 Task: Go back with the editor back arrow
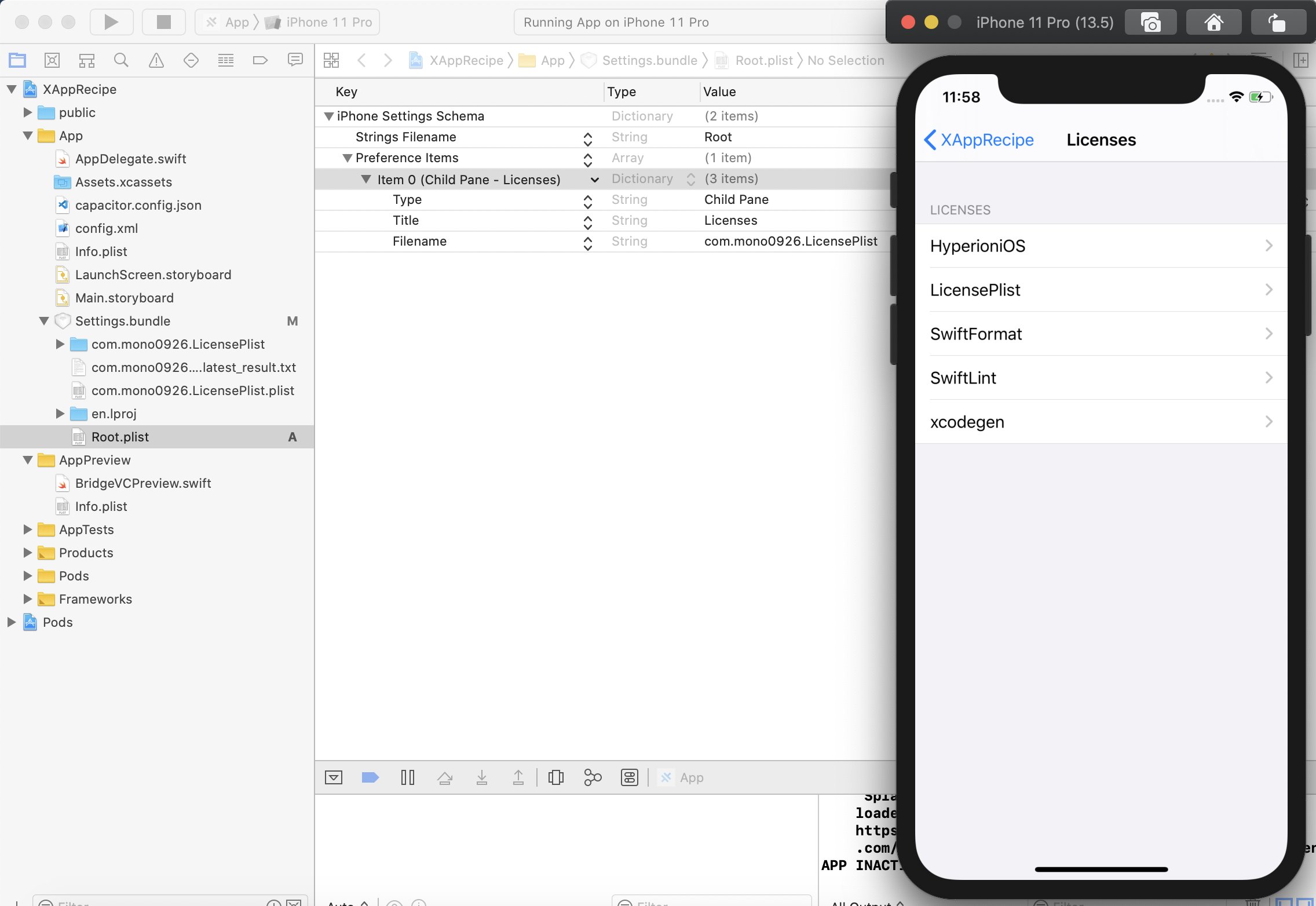click(x=362, y=60)
